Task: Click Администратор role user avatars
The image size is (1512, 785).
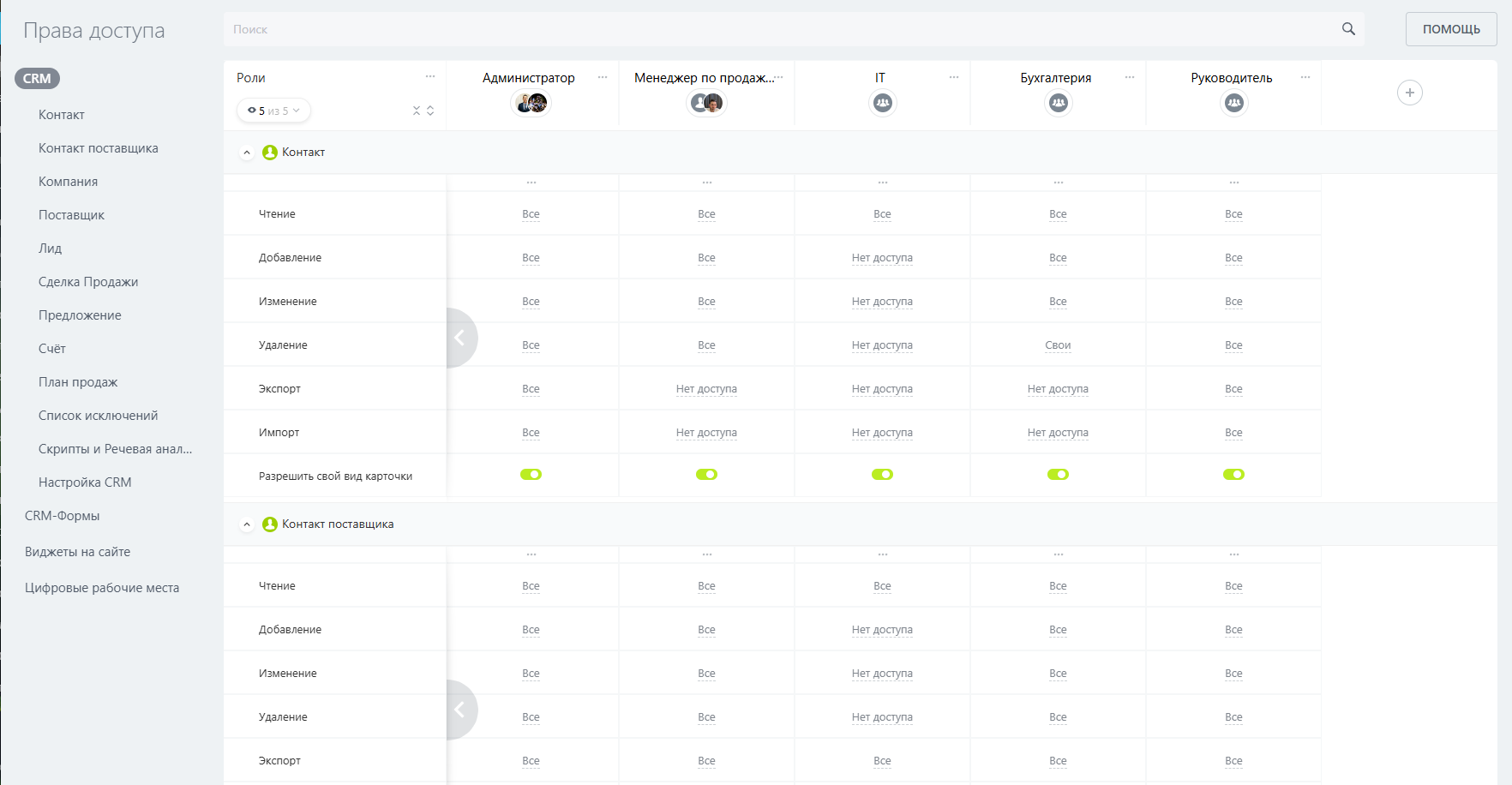Action: pos(531,103)
